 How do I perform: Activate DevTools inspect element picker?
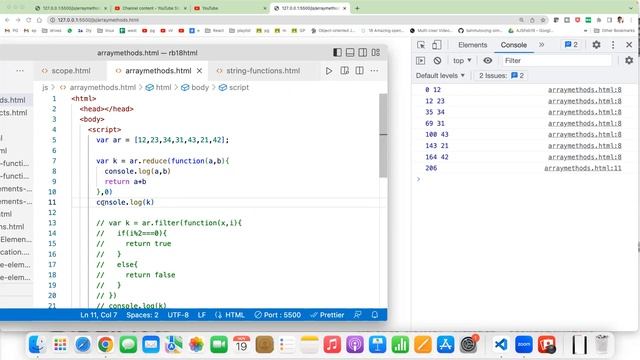pyautogui.click(x=421, y=45)
